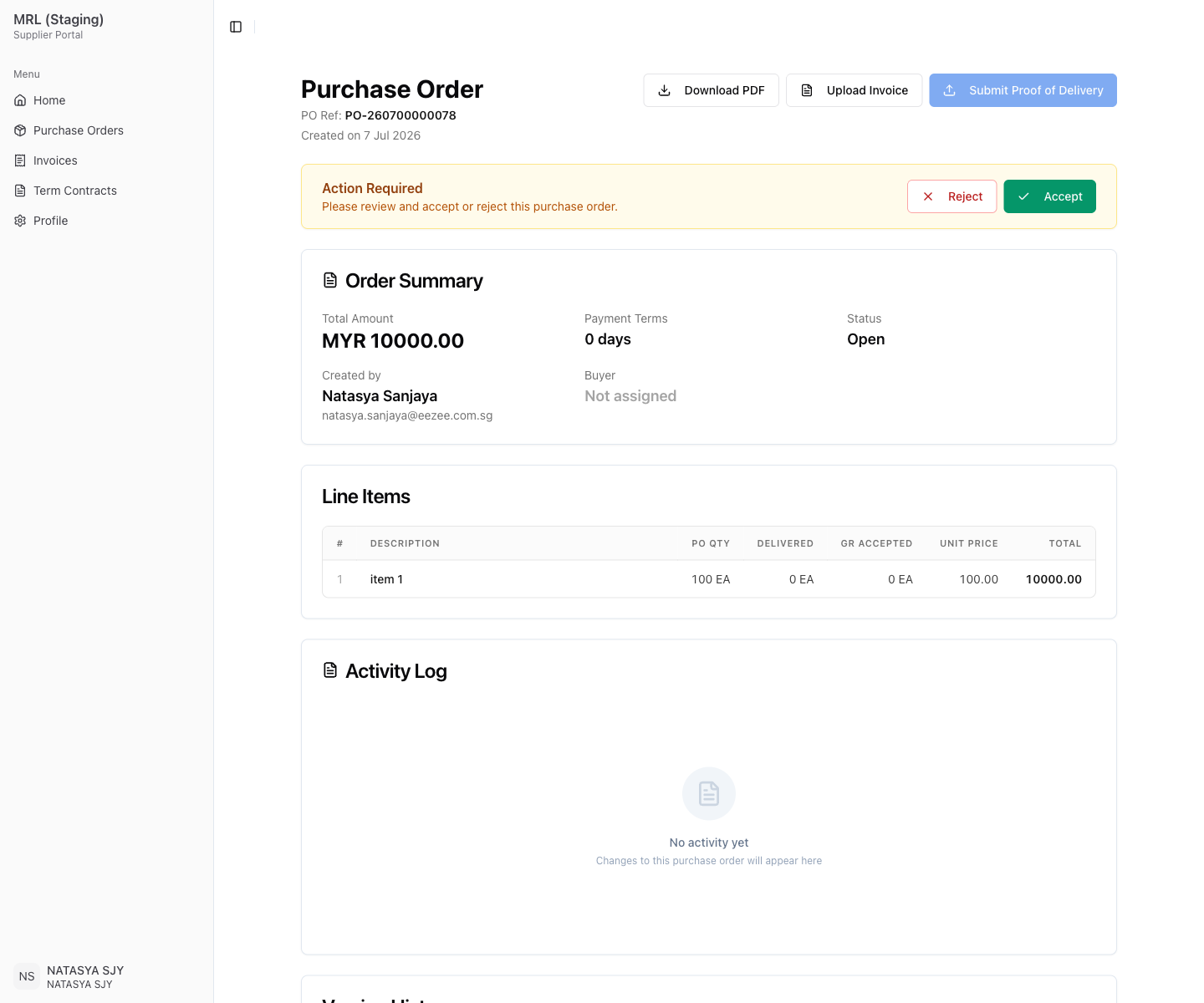
Task: Open Invoices from the sidebar
Action: pyautogui.click(x=107, y=160)
